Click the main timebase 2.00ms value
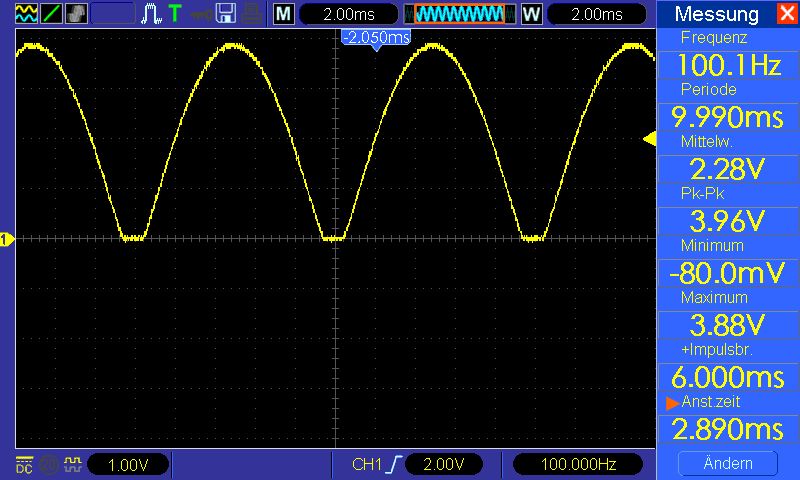 349,14
